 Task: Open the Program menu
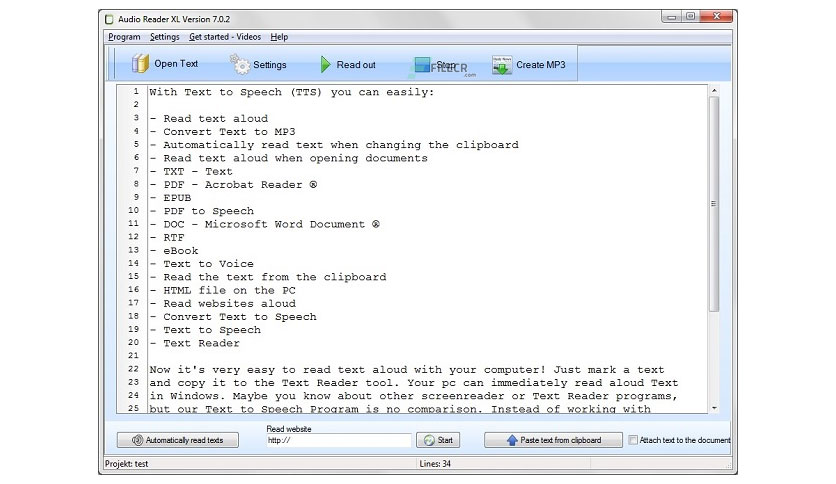pyautogui.click(x=124, y=37)
